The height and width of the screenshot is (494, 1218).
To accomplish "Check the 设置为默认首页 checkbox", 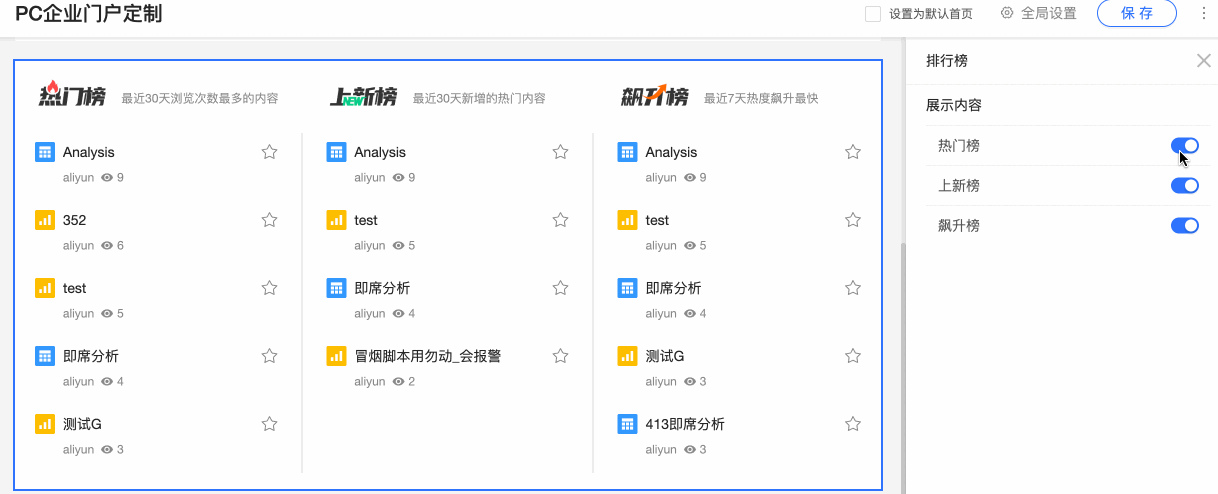I will click(873, 14).
